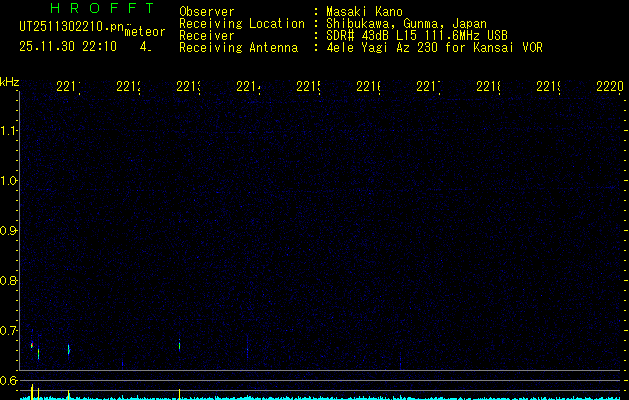Click the meteor count '4' next to the date
The width and height of the screenshot is (629, 400).
[x=144, y=47]
